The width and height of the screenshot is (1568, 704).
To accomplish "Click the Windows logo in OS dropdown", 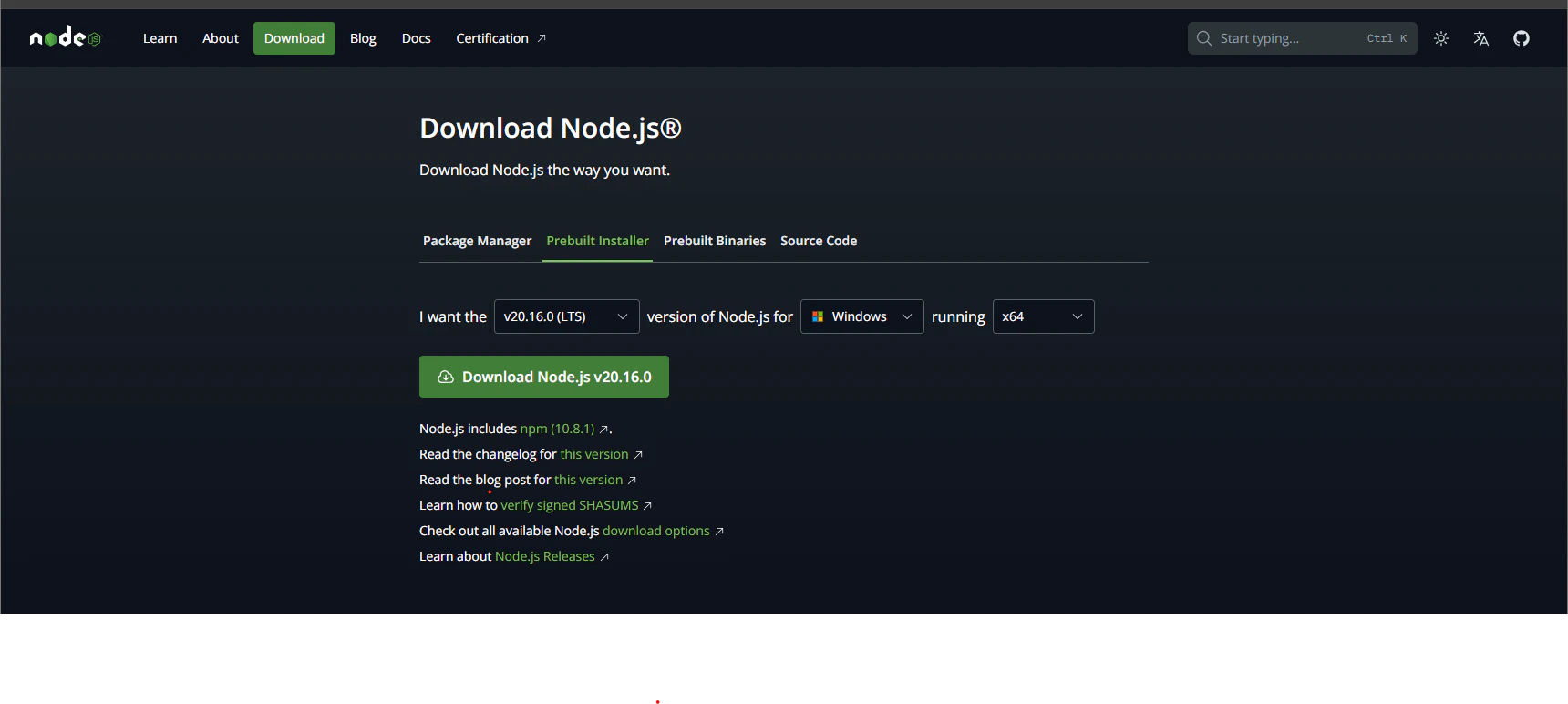I will (x=818, y=316).
